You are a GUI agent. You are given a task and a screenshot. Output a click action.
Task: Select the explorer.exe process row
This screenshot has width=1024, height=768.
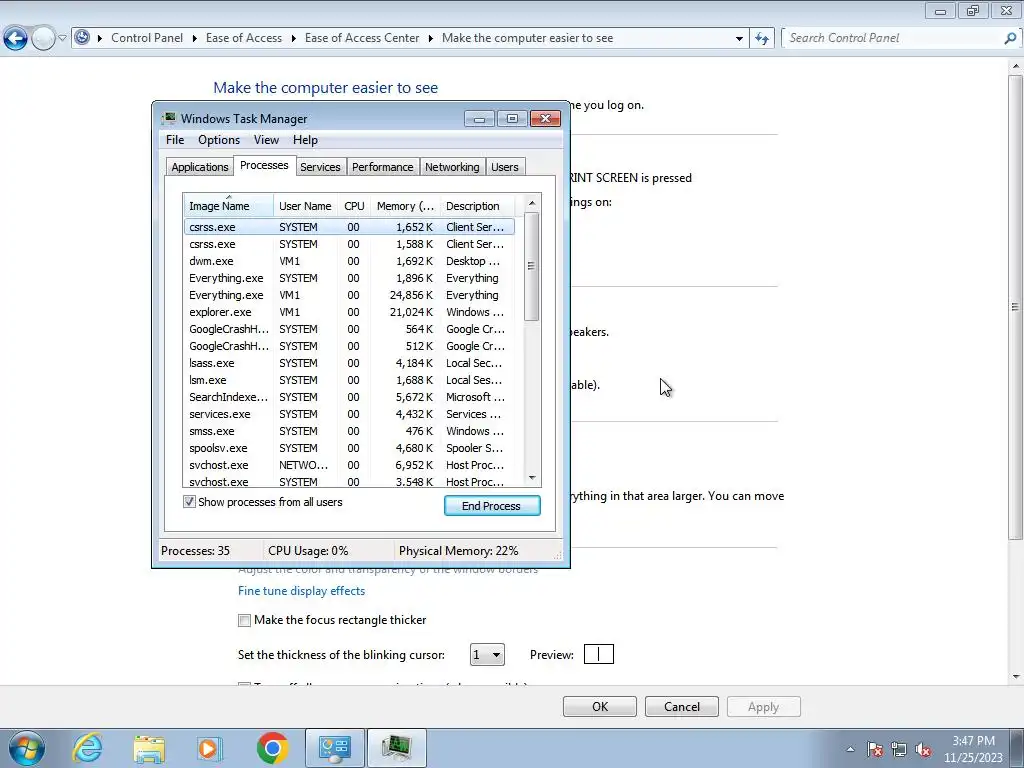[349, 312]
